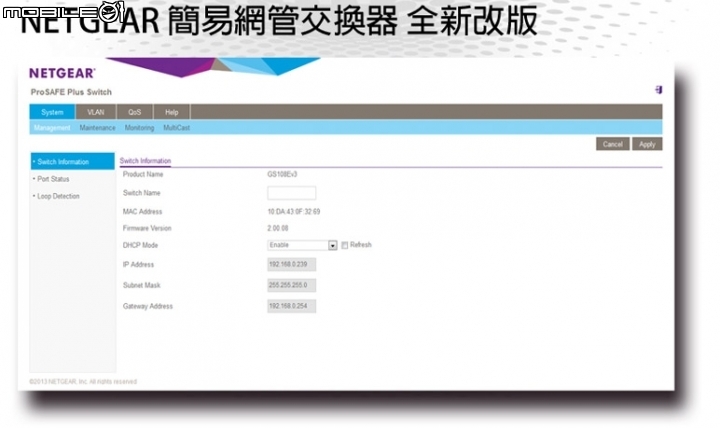
Task: Click the ProSAFE Plus Switch title
Action: (x=71, y=92)
